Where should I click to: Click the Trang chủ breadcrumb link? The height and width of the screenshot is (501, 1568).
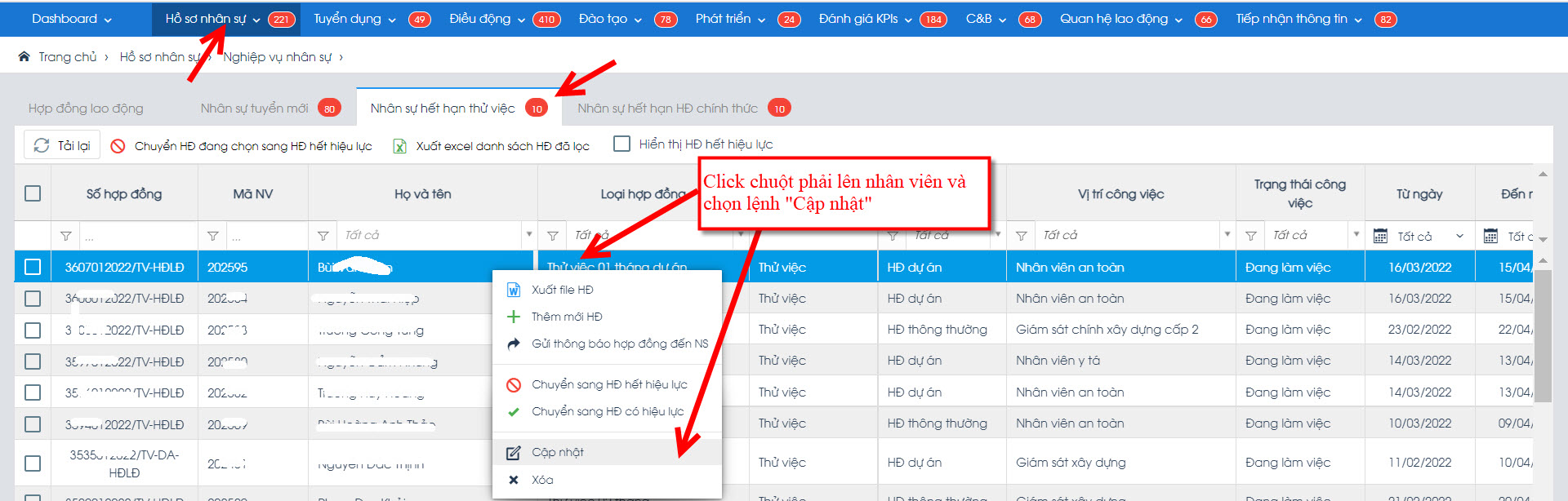pos(67,56)
